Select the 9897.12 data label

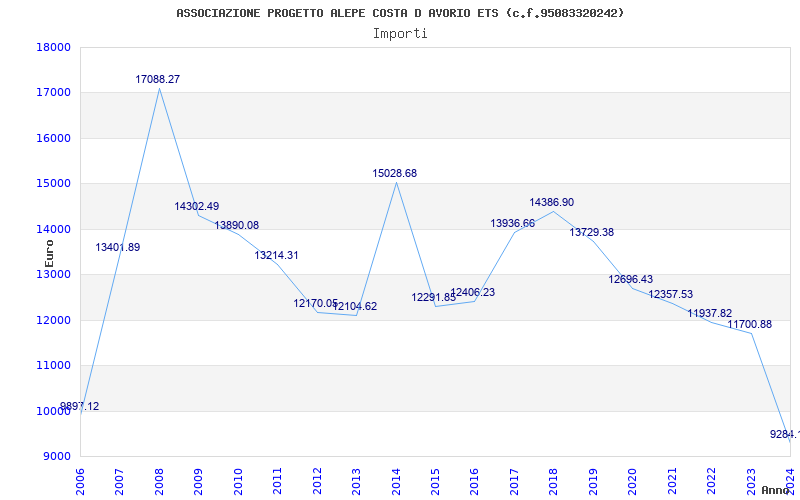click(x=80, y=407)
